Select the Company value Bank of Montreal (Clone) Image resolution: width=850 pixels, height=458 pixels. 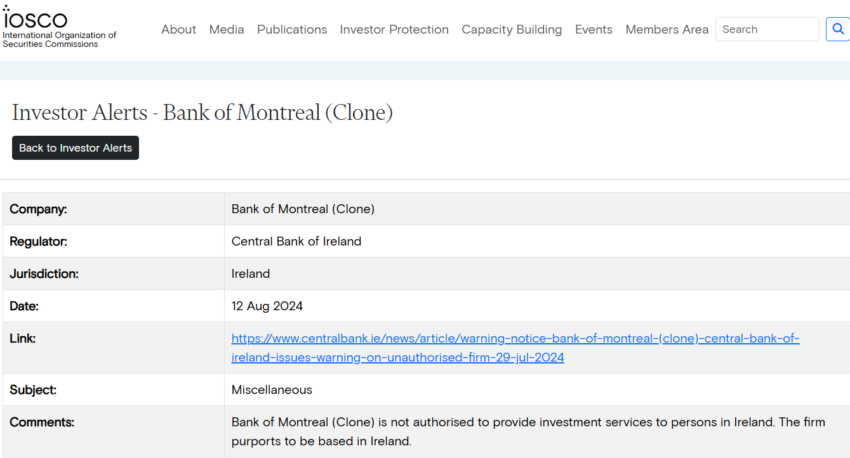303,209
